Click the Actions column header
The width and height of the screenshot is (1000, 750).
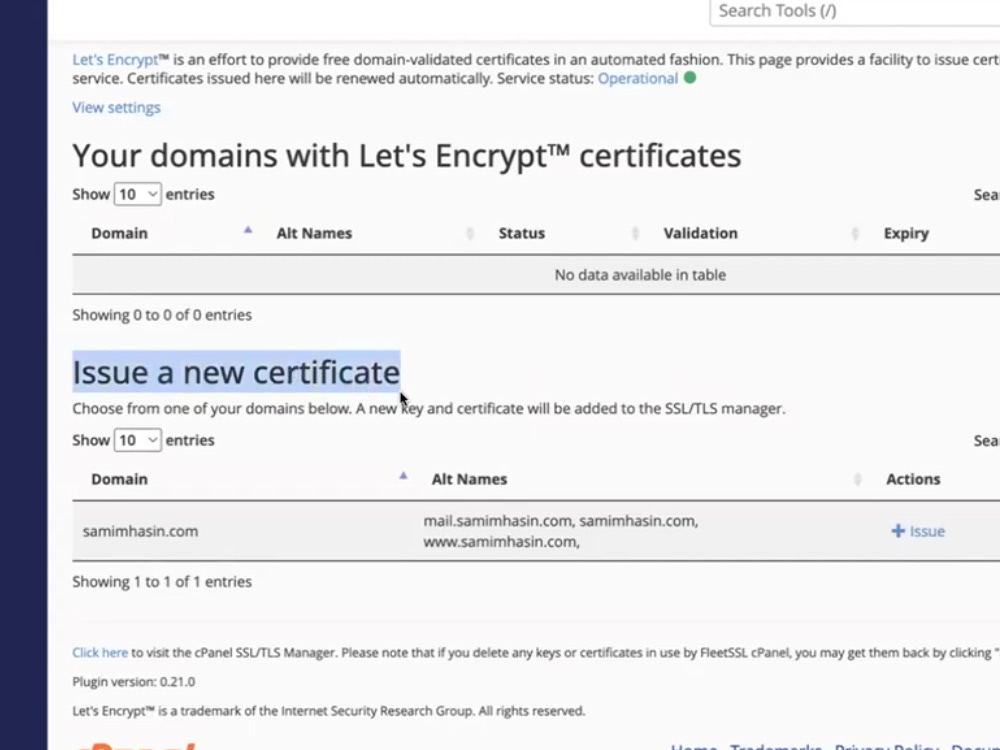click(913, 480)
